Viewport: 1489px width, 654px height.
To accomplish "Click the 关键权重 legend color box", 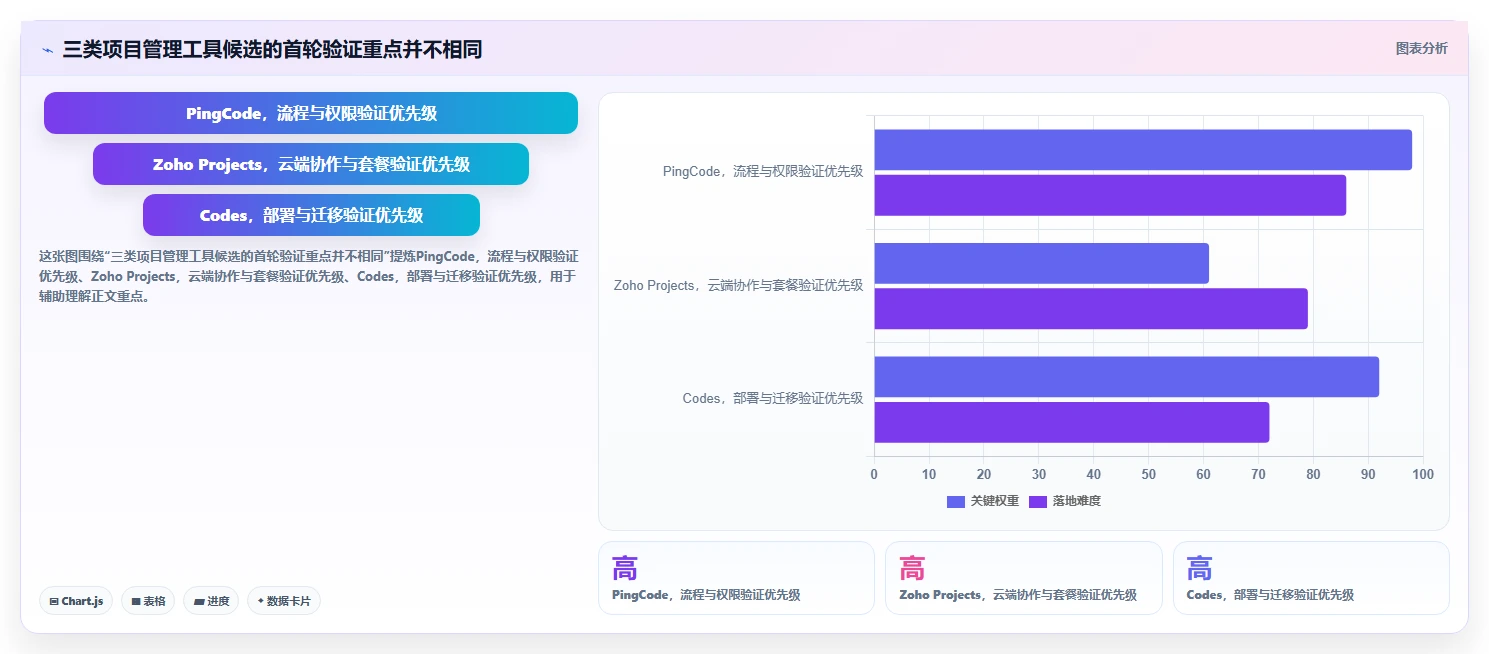I will tap(956, 501).
